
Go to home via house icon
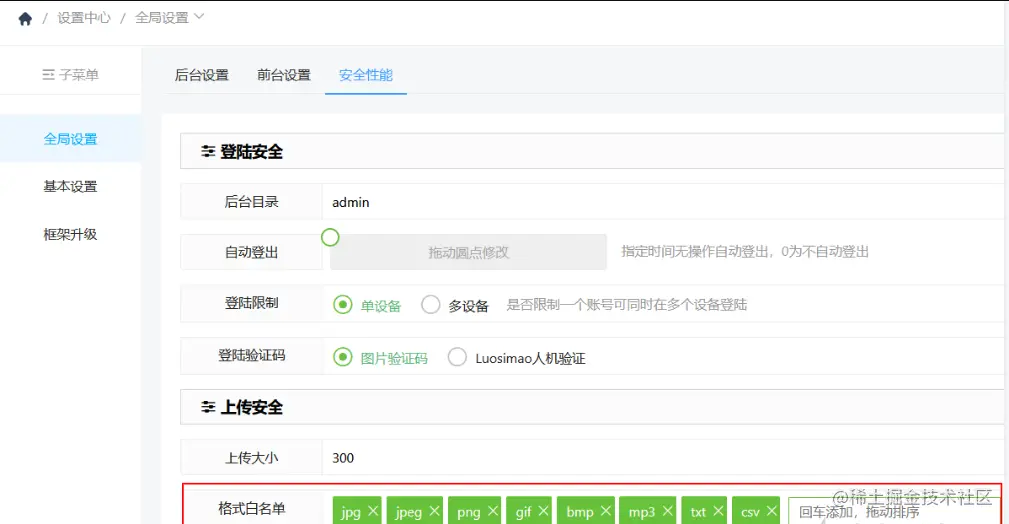25,19
